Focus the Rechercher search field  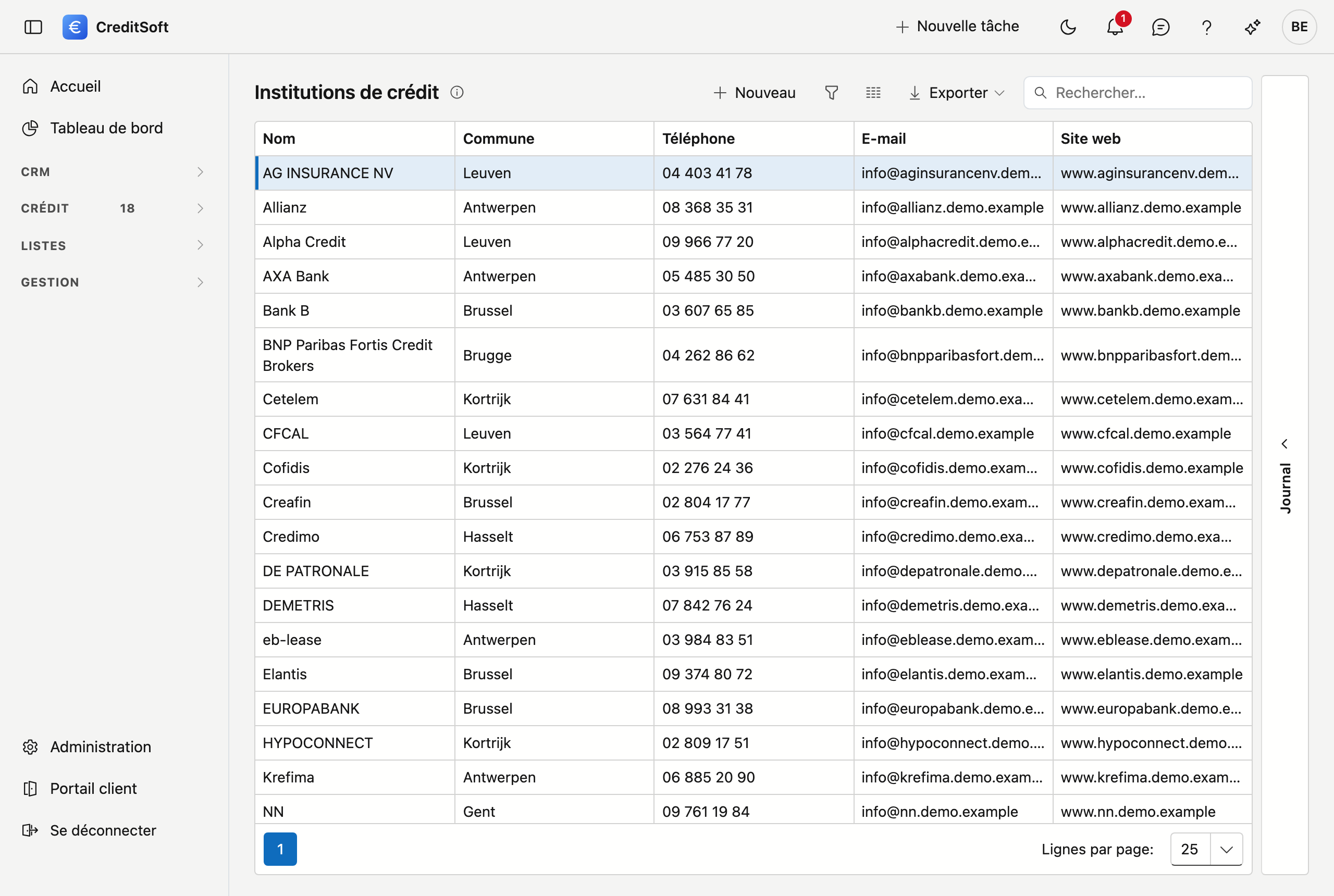point(1138,93)
